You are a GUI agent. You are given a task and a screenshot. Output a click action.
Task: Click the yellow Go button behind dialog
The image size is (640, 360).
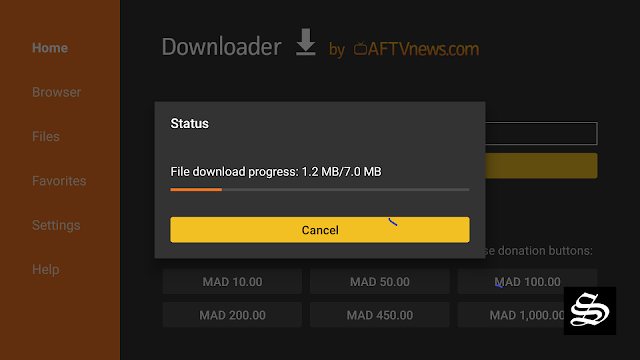[541, 166]
